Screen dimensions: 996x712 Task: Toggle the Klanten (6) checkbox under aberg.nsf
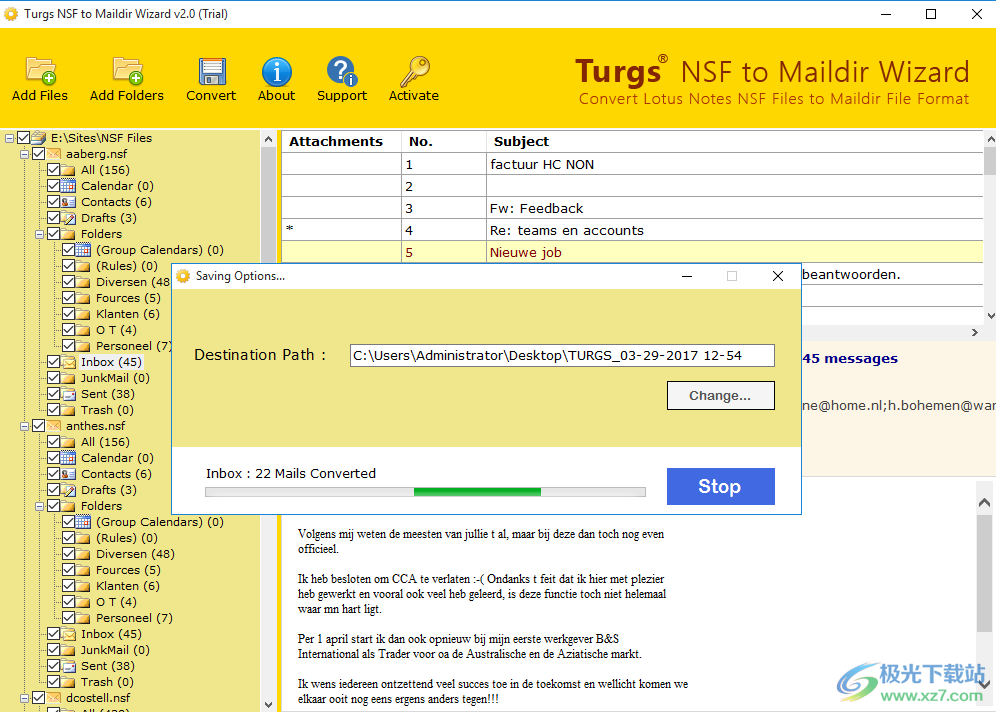[x=69, y=314]
